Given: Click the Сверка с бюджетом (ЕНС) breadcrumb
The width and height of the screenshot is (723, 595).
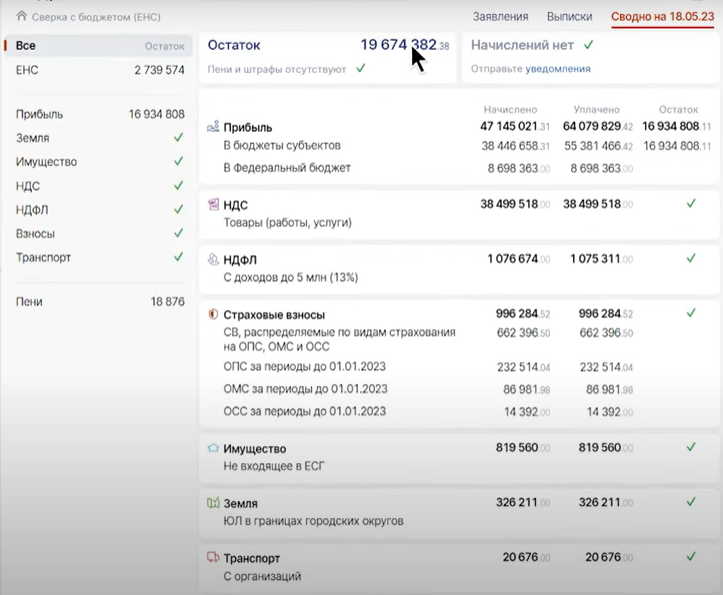Looking at the screenshot, I should click(96, 17).
